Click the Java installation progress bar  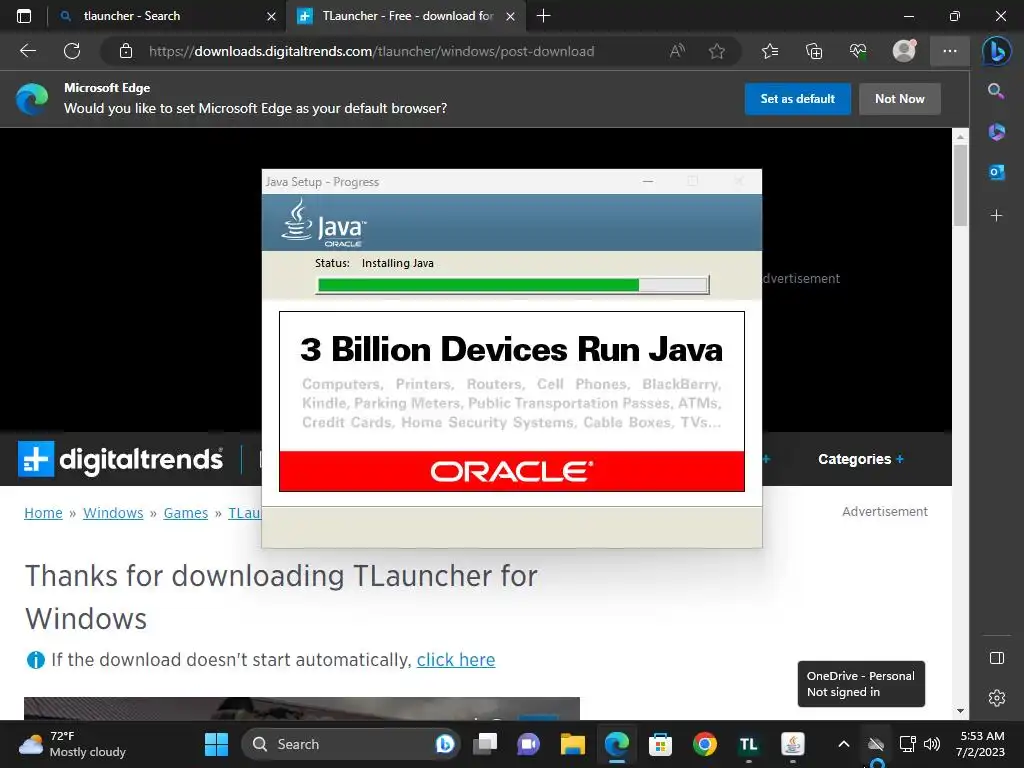[x=513, y=285]
